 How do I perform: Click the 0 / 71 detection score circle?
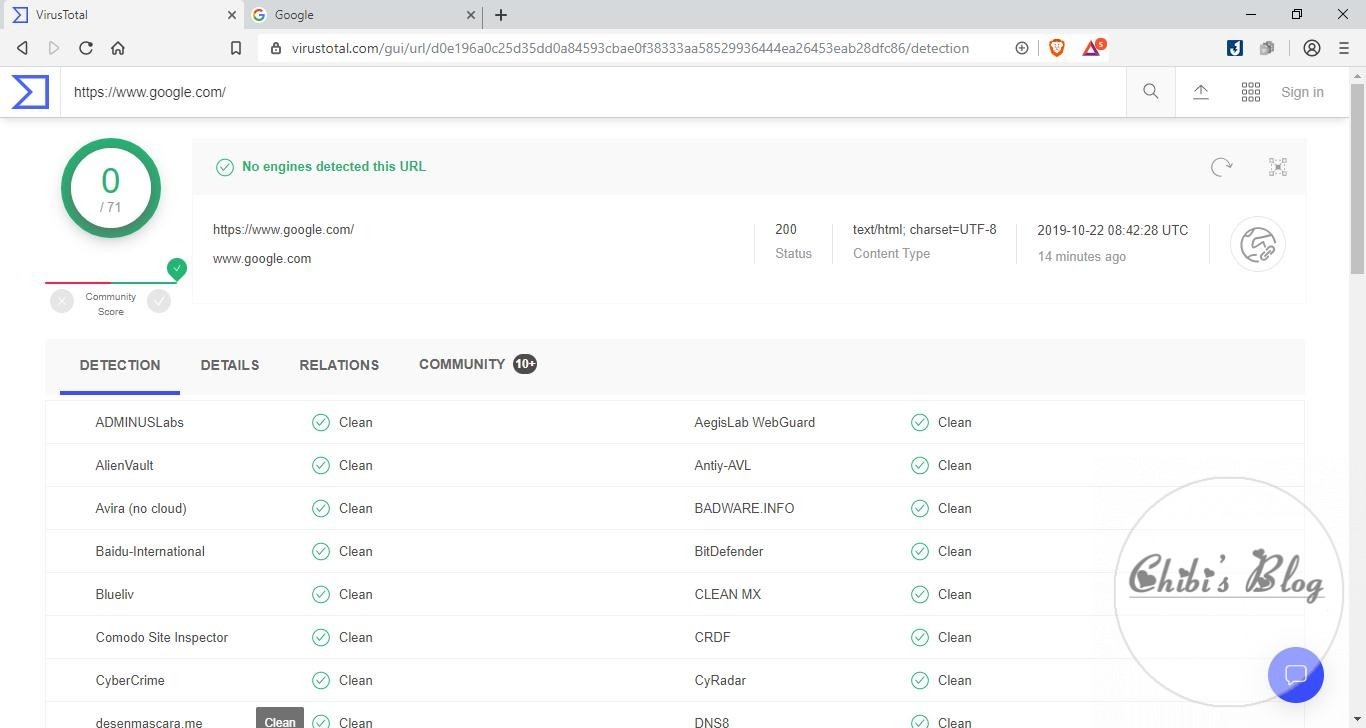pos(111,188)
